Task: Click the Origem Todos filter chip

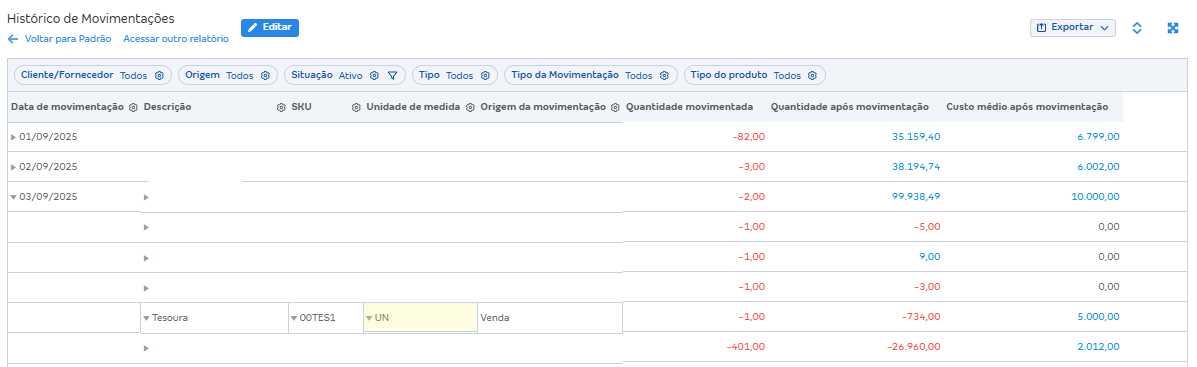Action: coord(227,76)
